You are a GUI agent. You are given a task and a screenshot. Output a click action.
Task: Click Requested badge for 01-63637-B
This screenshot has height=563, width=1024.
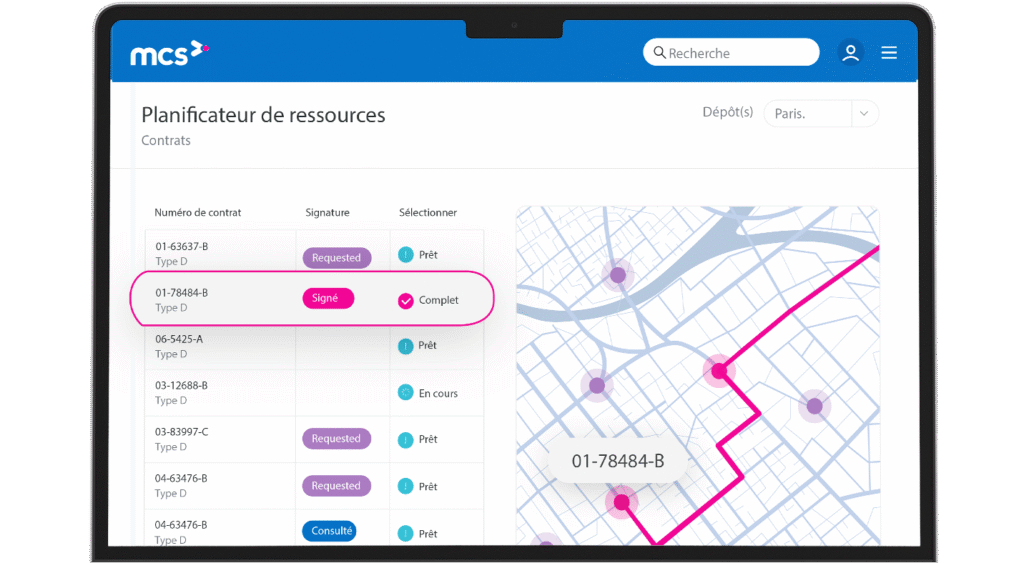click(336, 257)
